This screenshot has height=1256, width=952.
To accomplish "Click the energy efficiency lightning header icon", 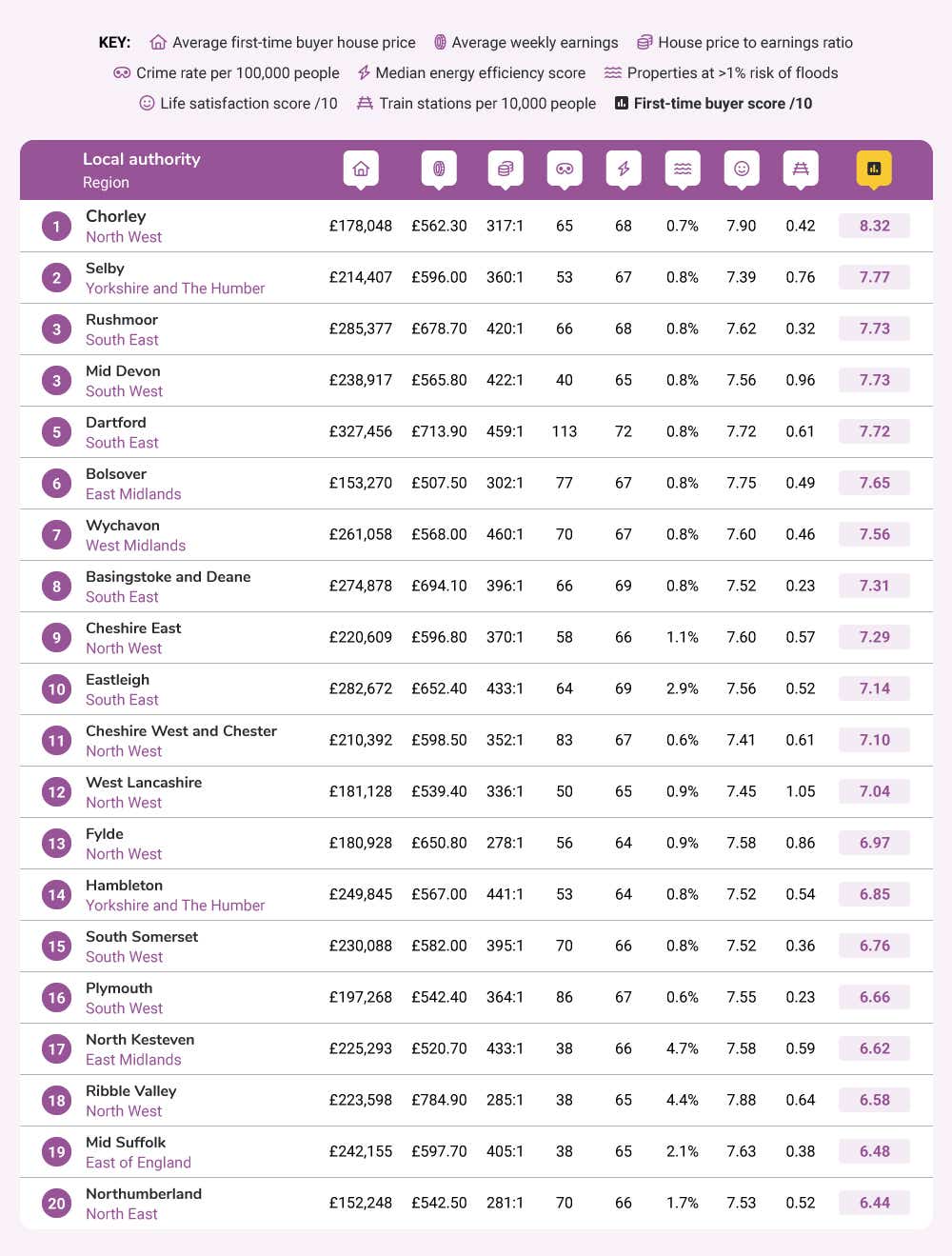I will [624, 169].
